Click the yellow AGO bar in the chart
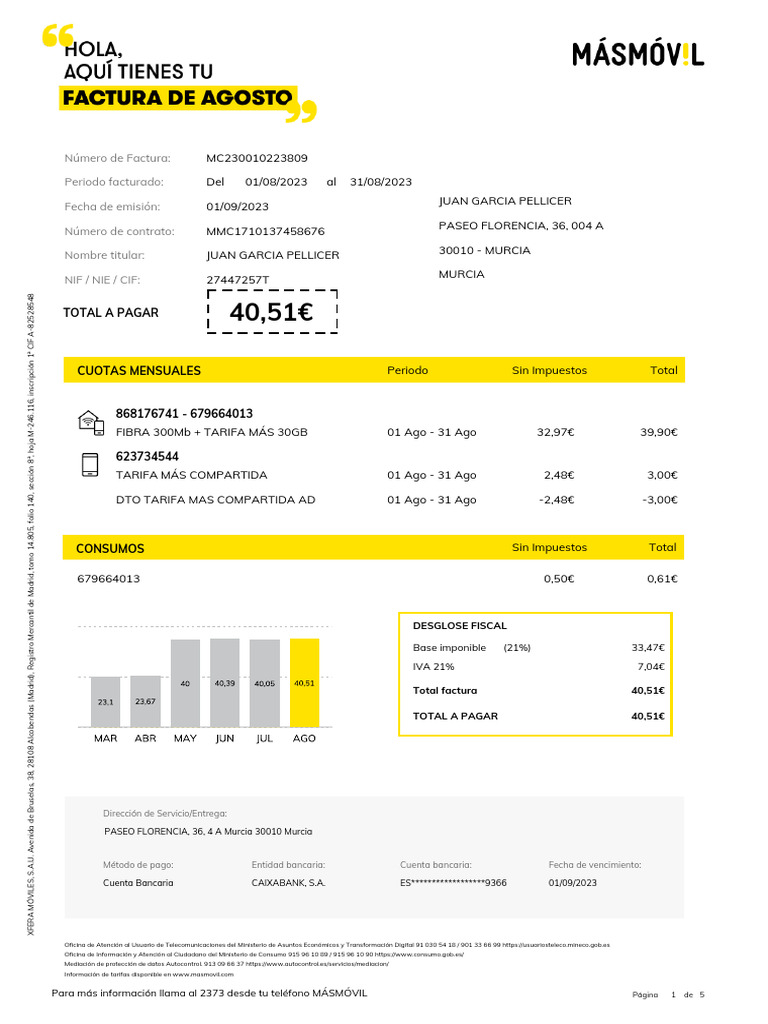 pyautogui.click(x=304, y=682)
